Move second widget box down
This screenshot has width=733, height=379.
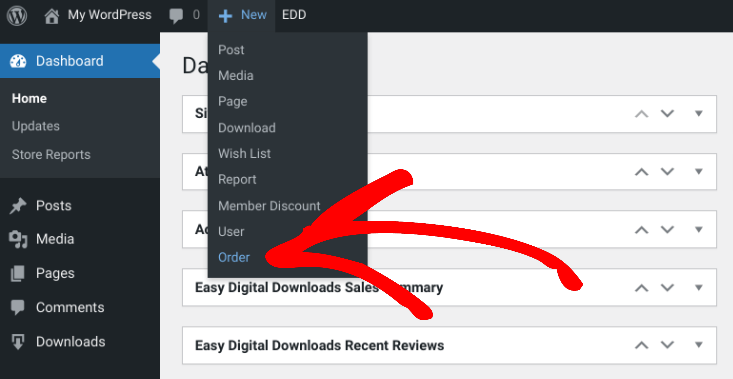click(667, 172)
